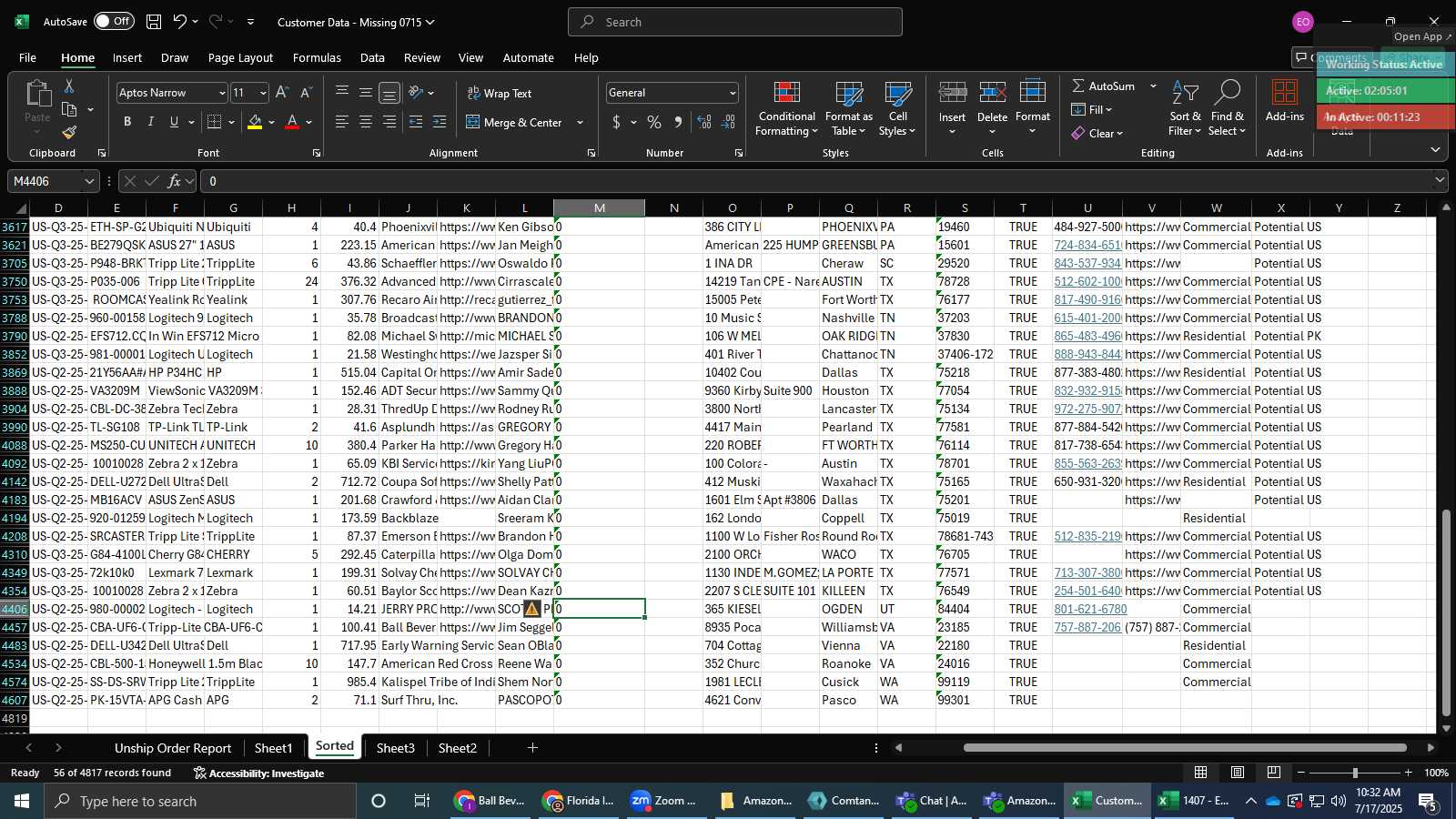Toggle Underline formatting
1456x819 pixels.
click(174, 122)
